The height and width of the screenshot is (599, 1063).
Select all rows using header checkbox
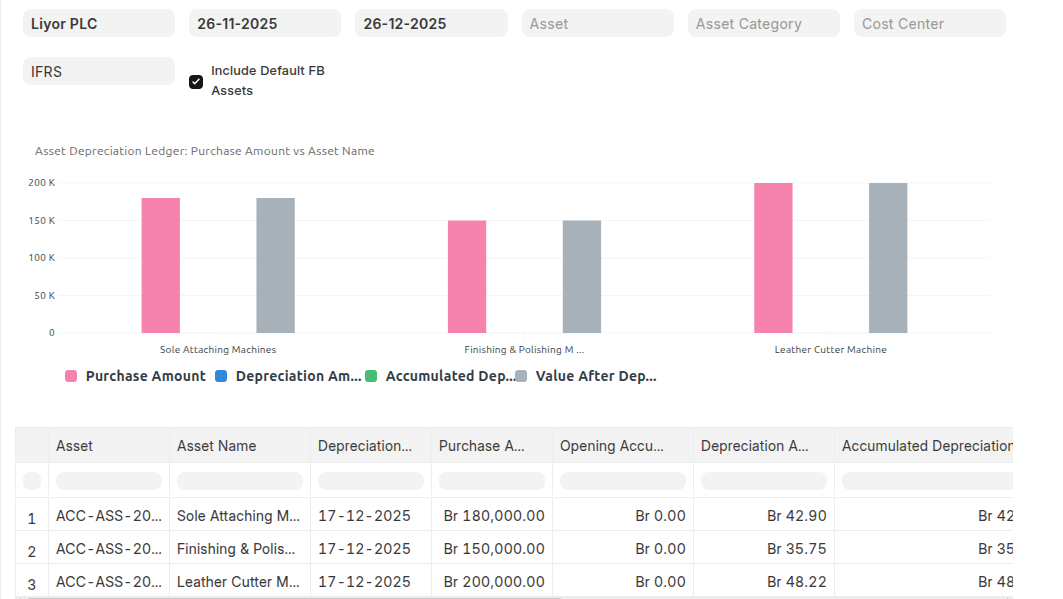click(x=32, y=481)
